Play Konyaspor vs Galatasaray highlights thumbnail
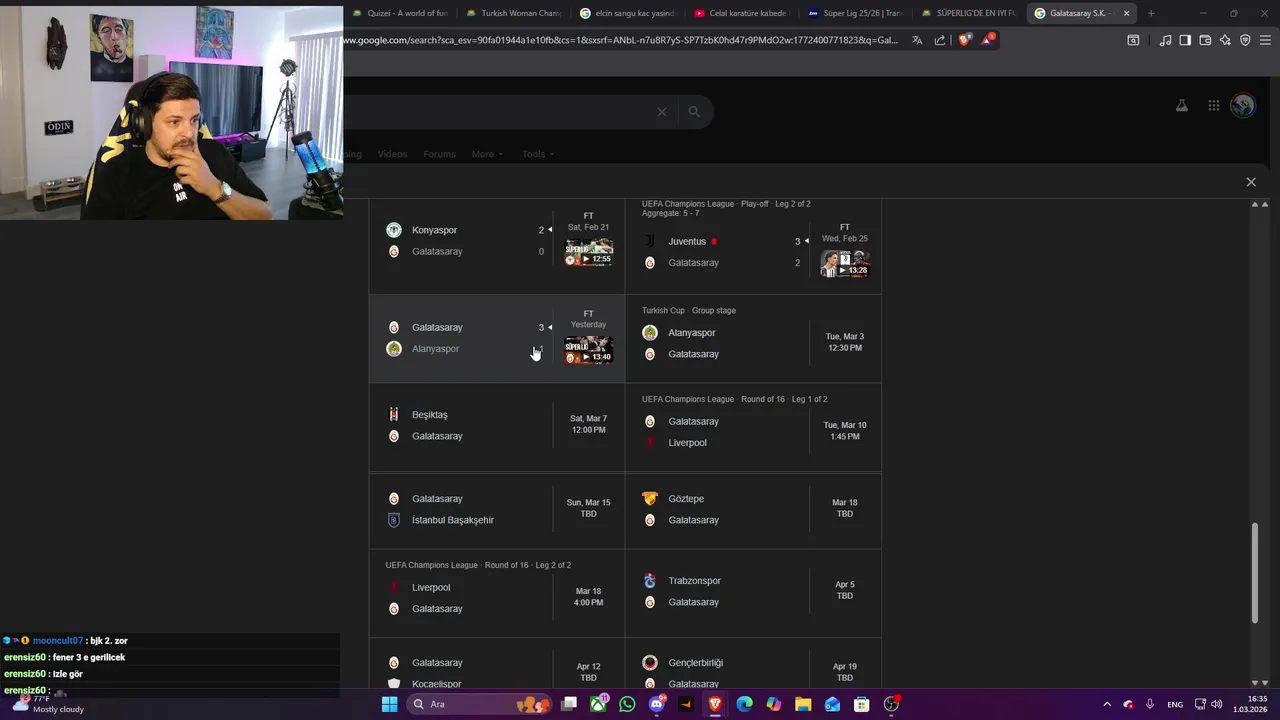Image resolution: width=1280 pixels, height=720 pixels. [x=588, y=253]
